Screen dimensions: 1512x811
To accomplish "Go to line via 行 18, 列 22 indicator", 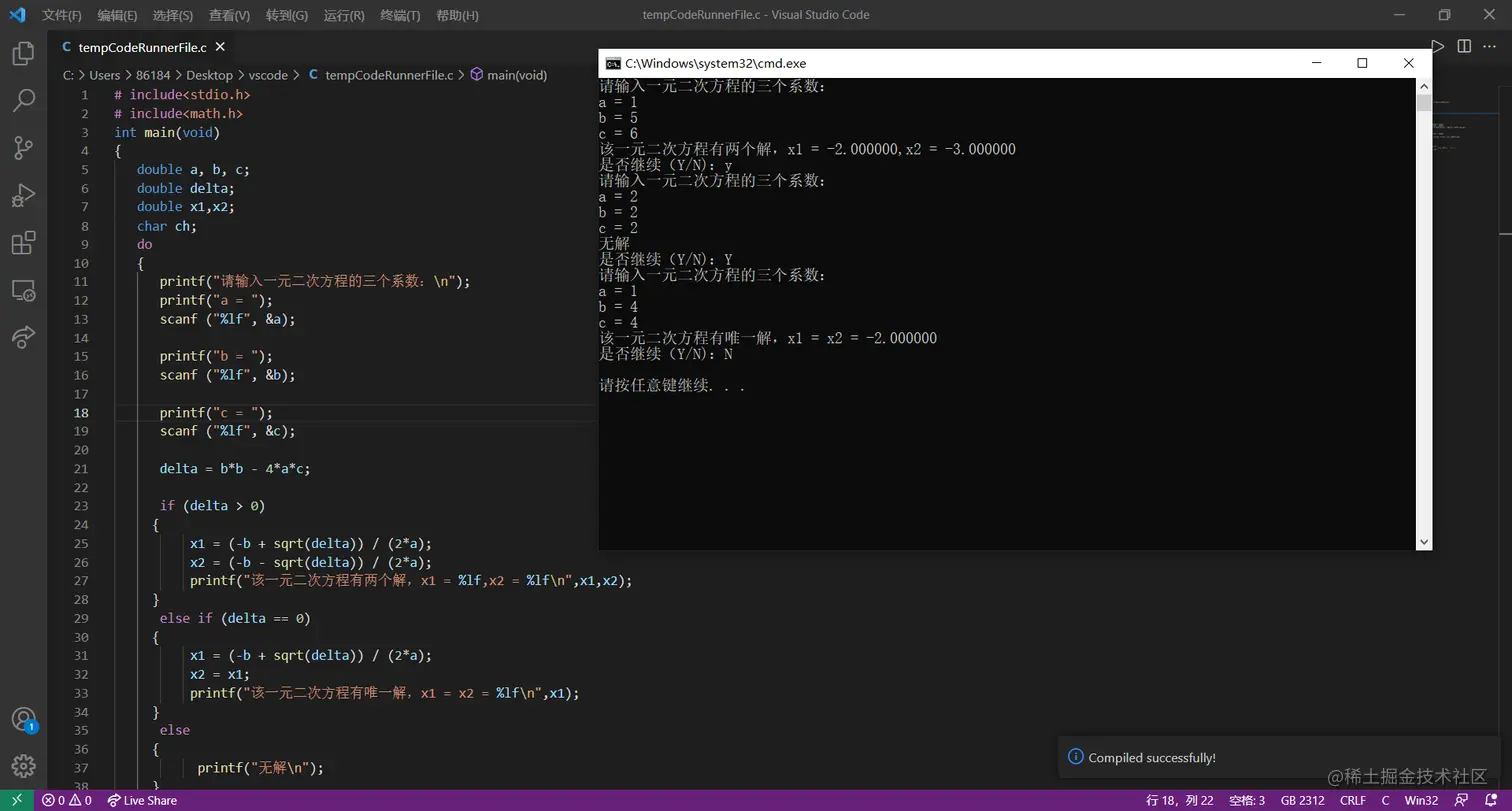I will point(1180,800).
